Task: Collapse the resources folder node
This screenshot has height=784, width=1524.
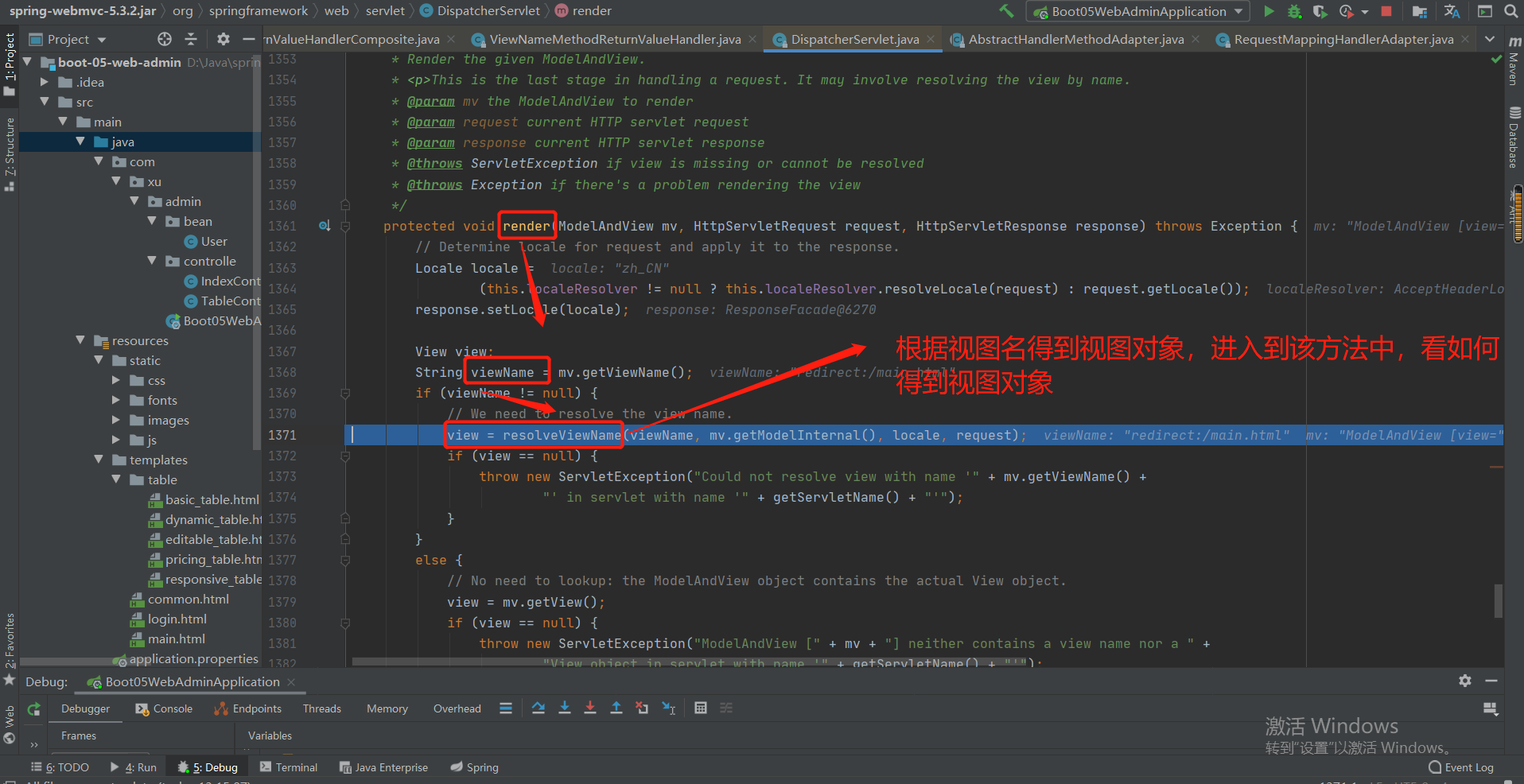Action: click(80, 340)
